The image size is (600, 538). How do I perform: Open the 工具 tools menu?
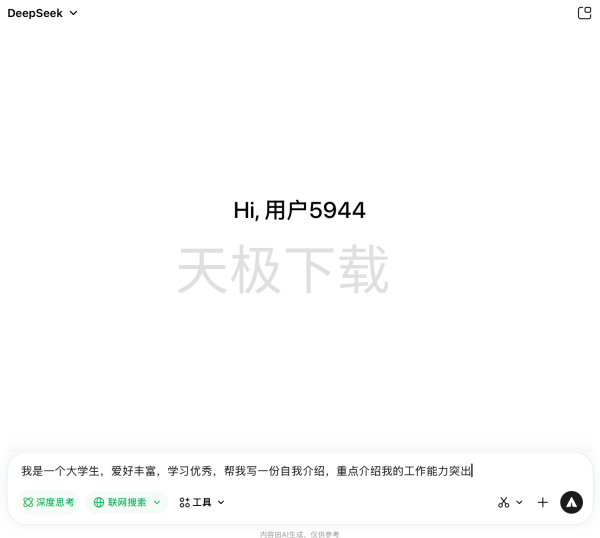(202, 502)
